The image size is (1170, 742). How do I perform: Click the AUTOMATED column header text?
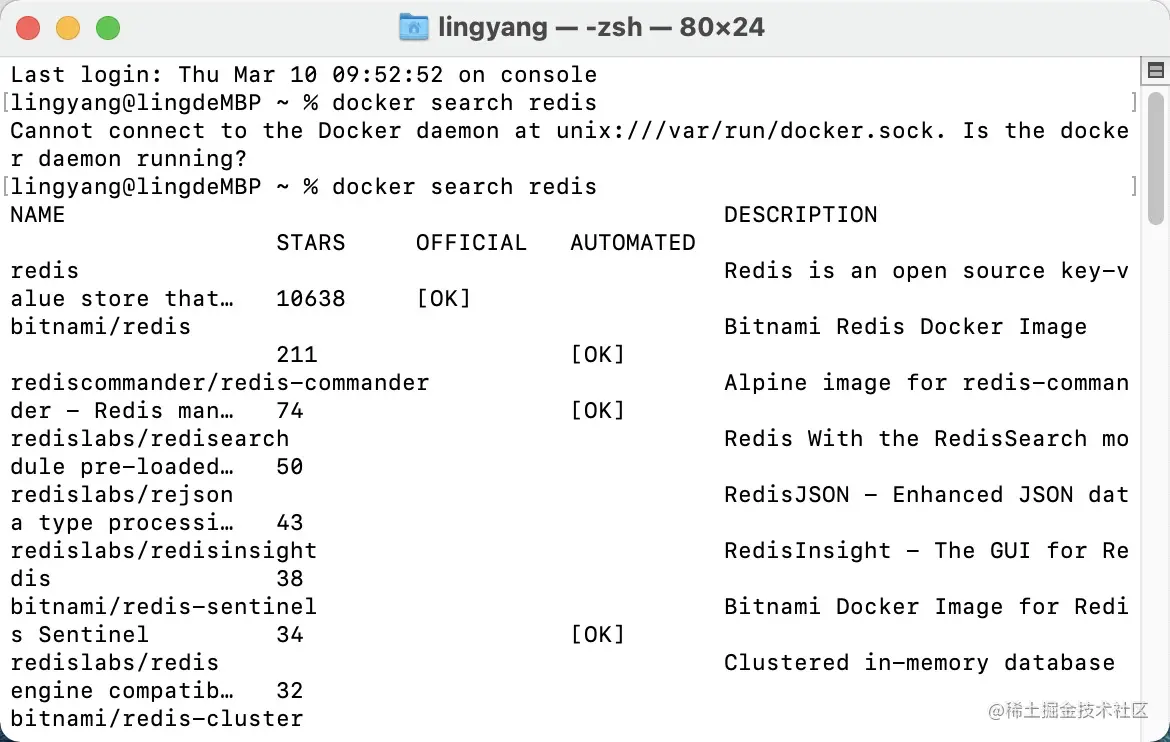632,243
